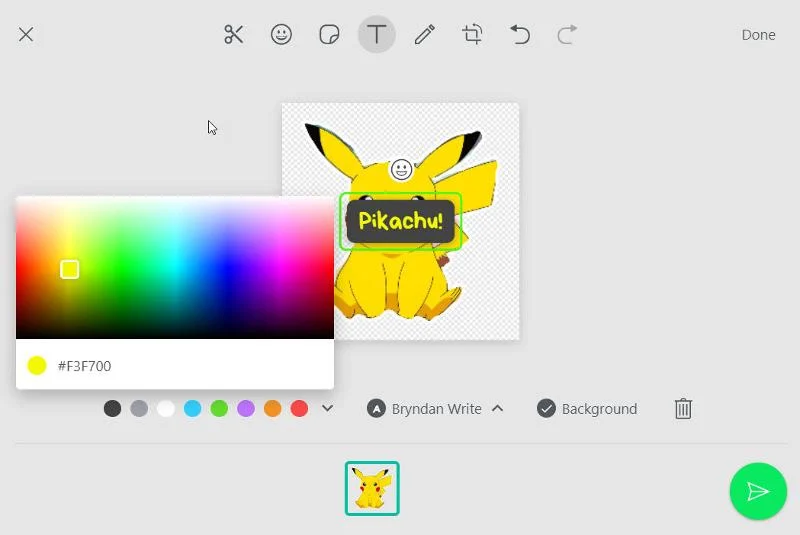The width and height of the screenshot is (800, 535).
Task: Expand the font list chevron
Action: [498, 409]
